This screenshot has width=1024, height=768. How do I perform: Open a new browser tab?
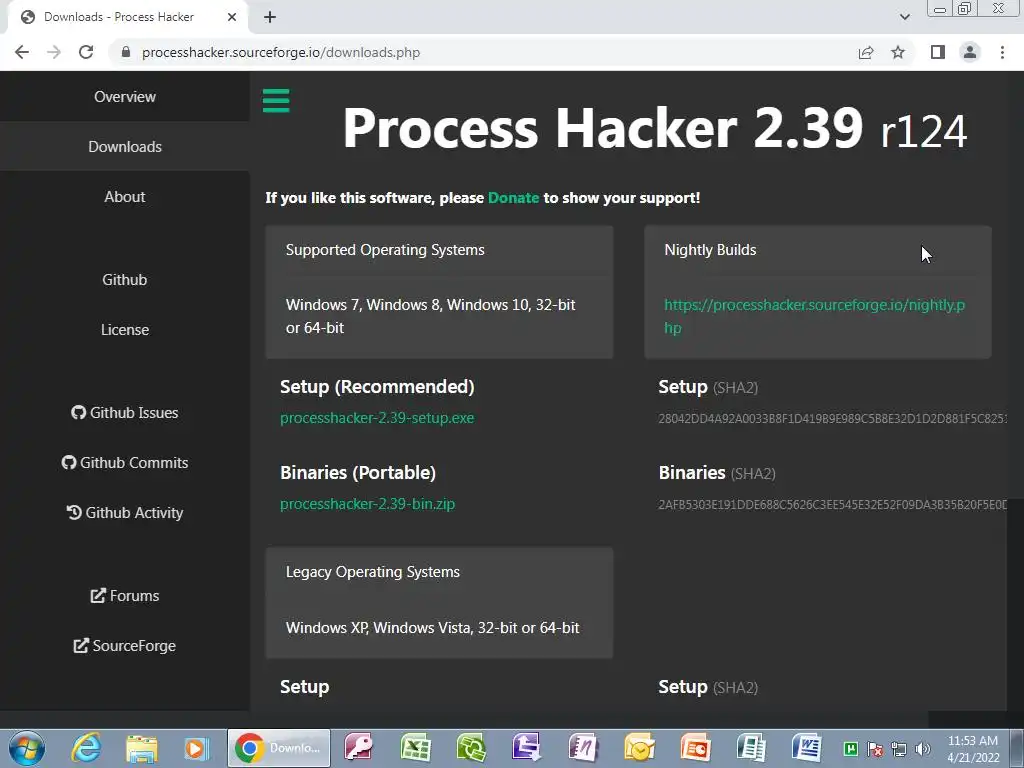click(270, 17)
